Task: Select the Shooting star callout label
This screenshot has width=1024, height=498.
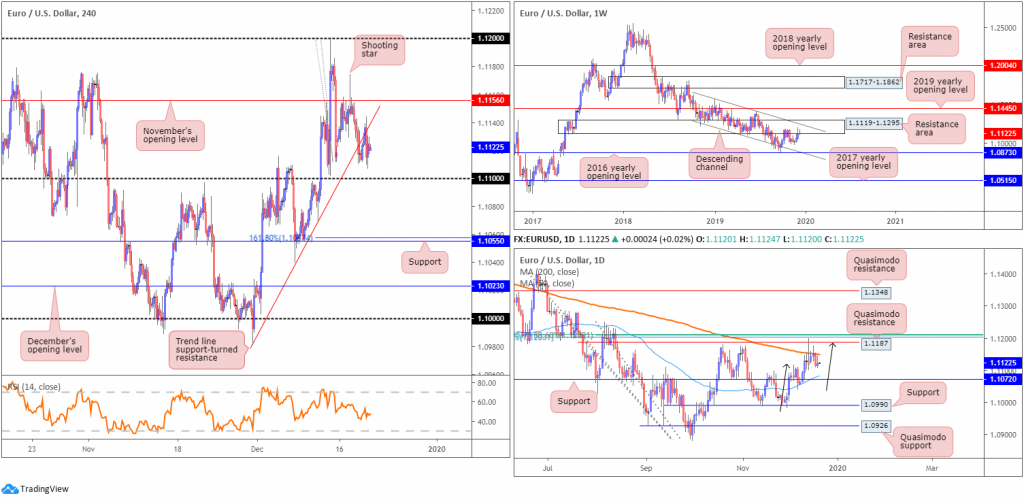Action: point(380,50)
